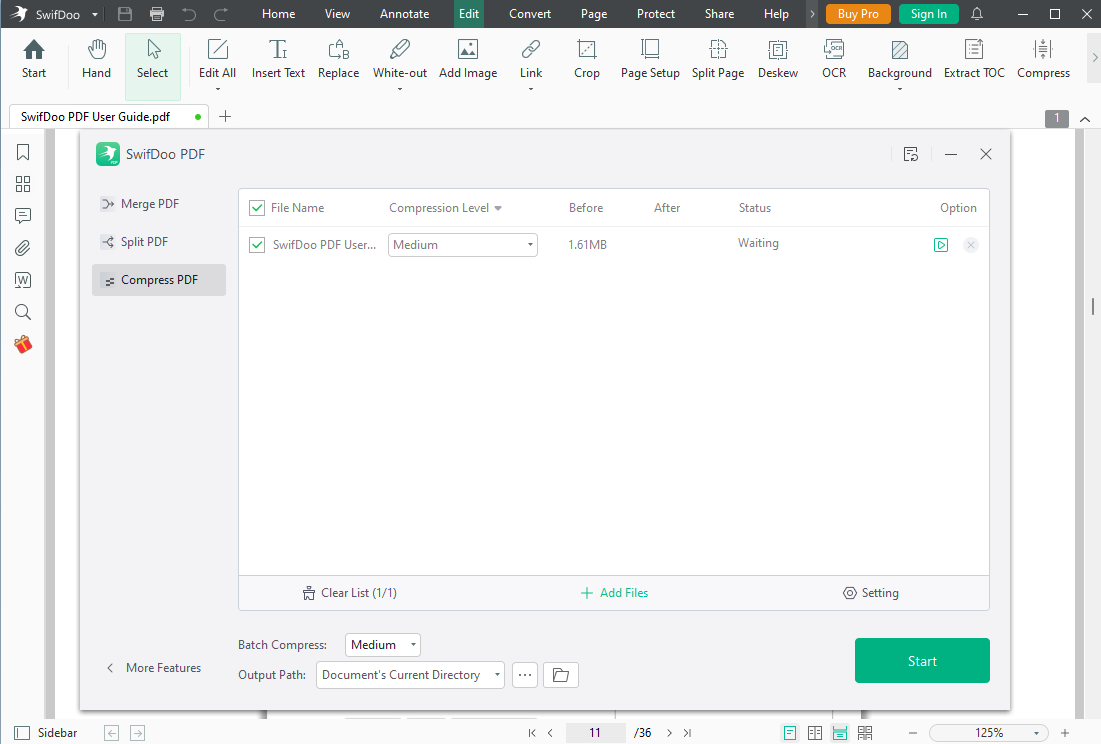Switch to two-page view mode
Viewport: 1101px width, 744px height.
[815, 733]
